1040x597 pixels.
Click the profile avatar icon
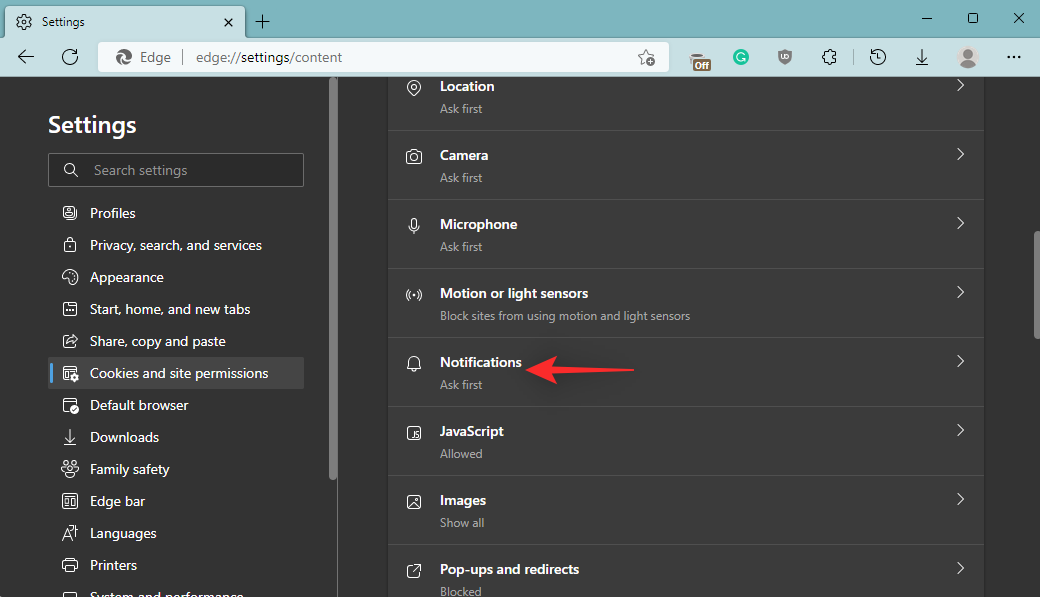click(x=967, y=58)
